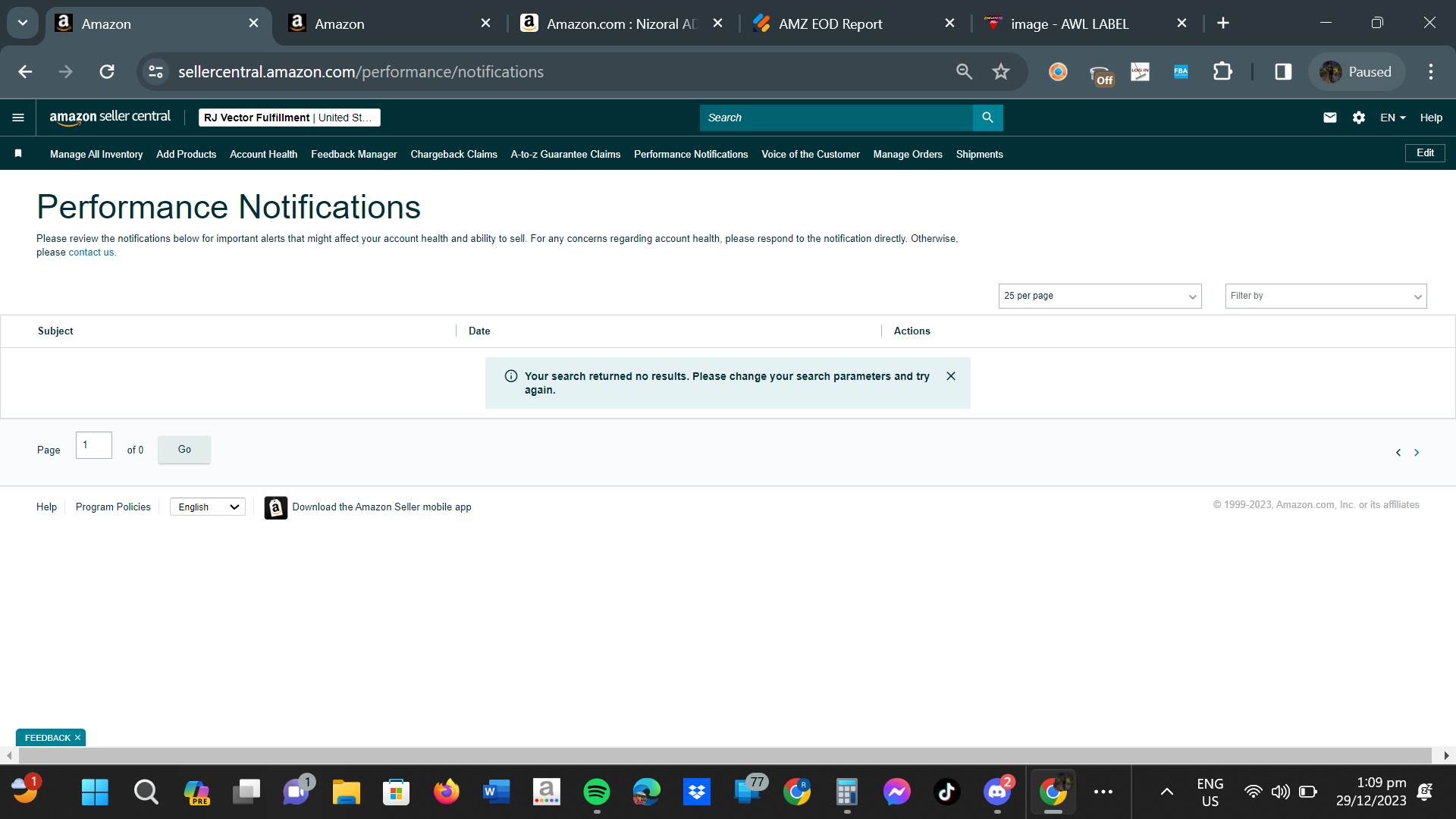Screen dimensions: 1456x819
Task: Open Voice of the Customer
Action: click(811, 154)
